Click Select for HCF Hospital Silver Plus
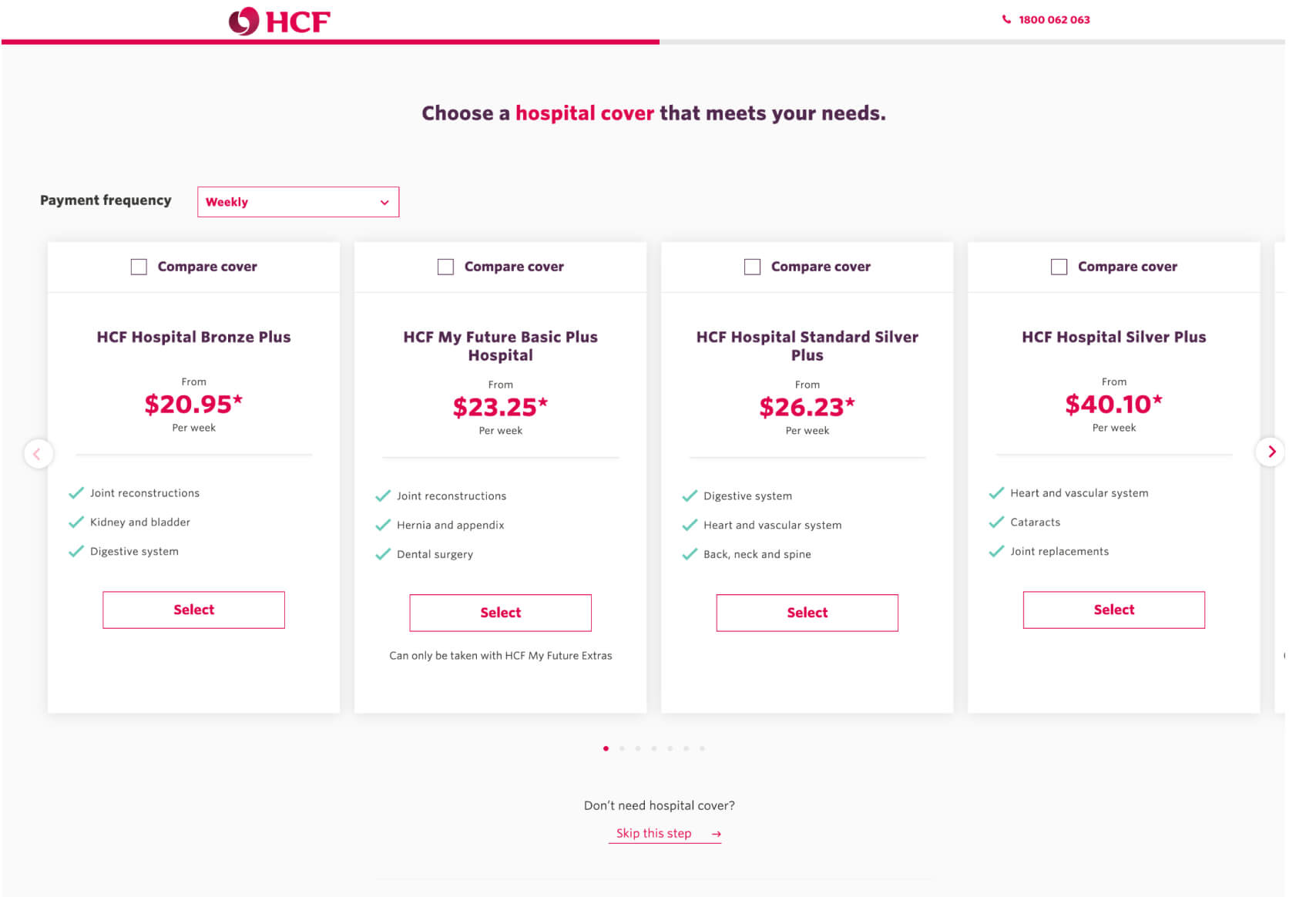This screenshot has width=1316, height=897. coord(1113,610)
